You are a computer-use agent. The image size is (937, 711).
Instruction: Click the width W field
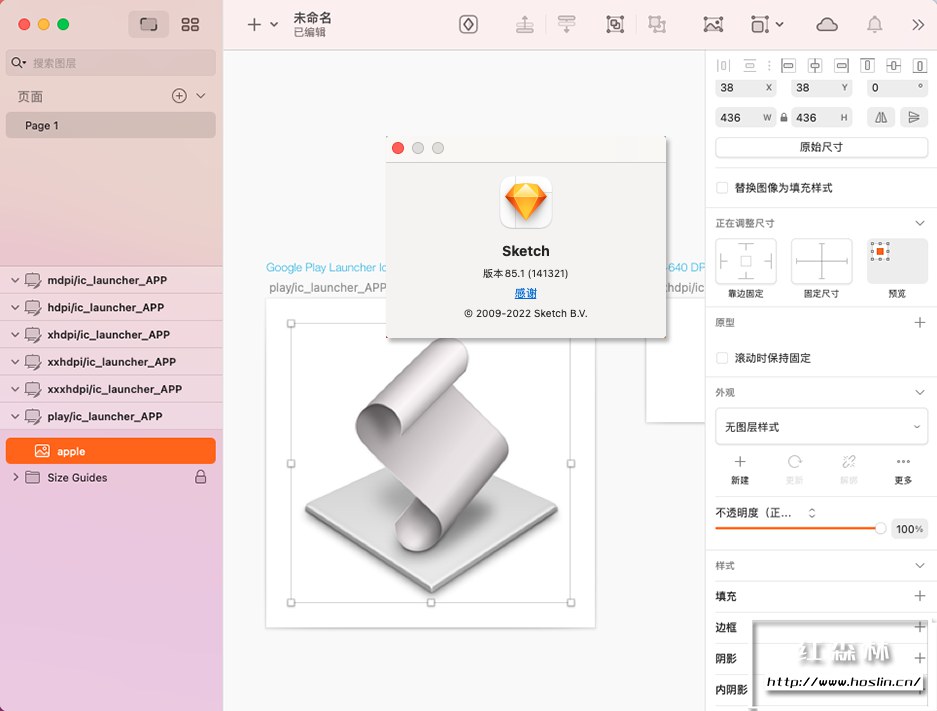pyautogui.click(x=746, y=117)
